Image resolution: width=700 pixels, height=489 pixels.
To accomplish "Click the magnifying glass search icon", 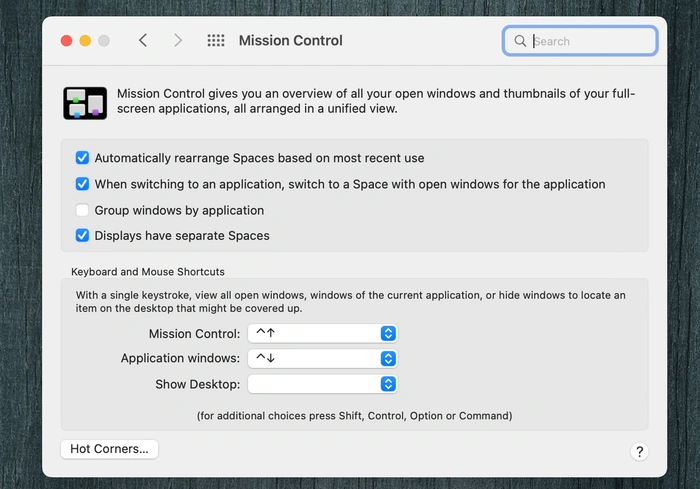I will [520, 41].
